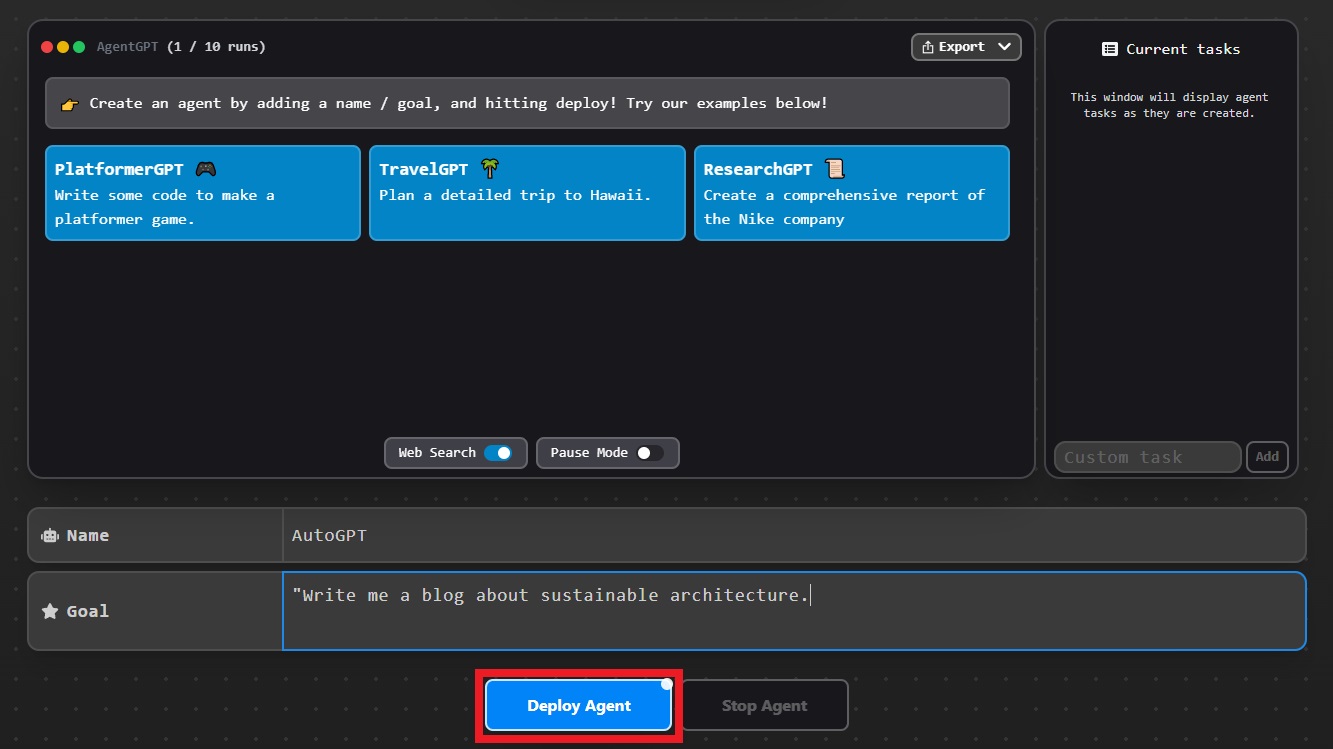Click the star icon beside Goal

(50, 611)
